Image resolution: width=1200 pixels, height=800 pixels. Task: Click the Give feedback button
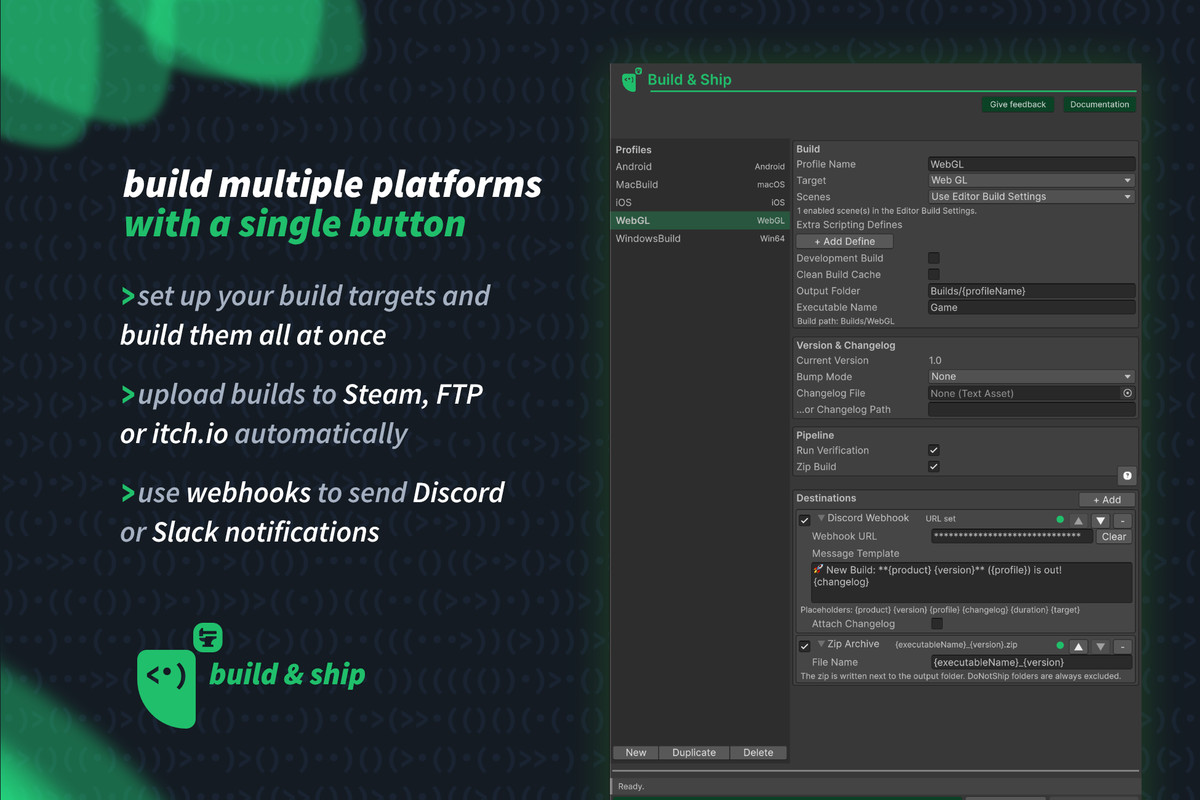tap(1018, 104)
